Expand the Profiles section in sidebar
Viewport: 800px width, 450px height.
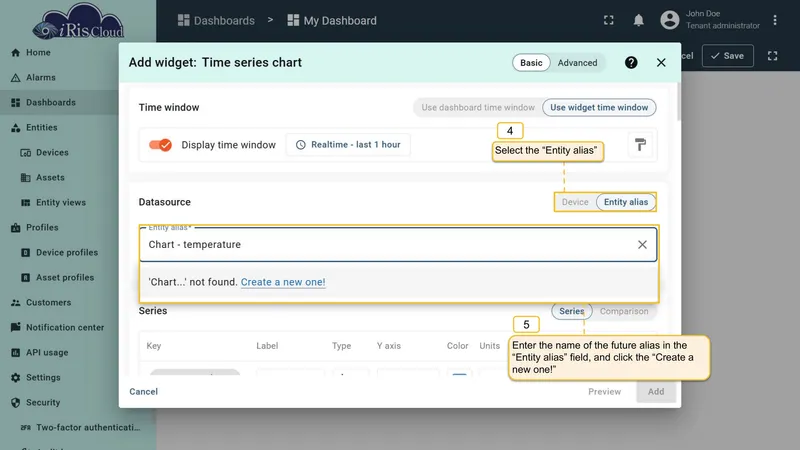[42, 228]
